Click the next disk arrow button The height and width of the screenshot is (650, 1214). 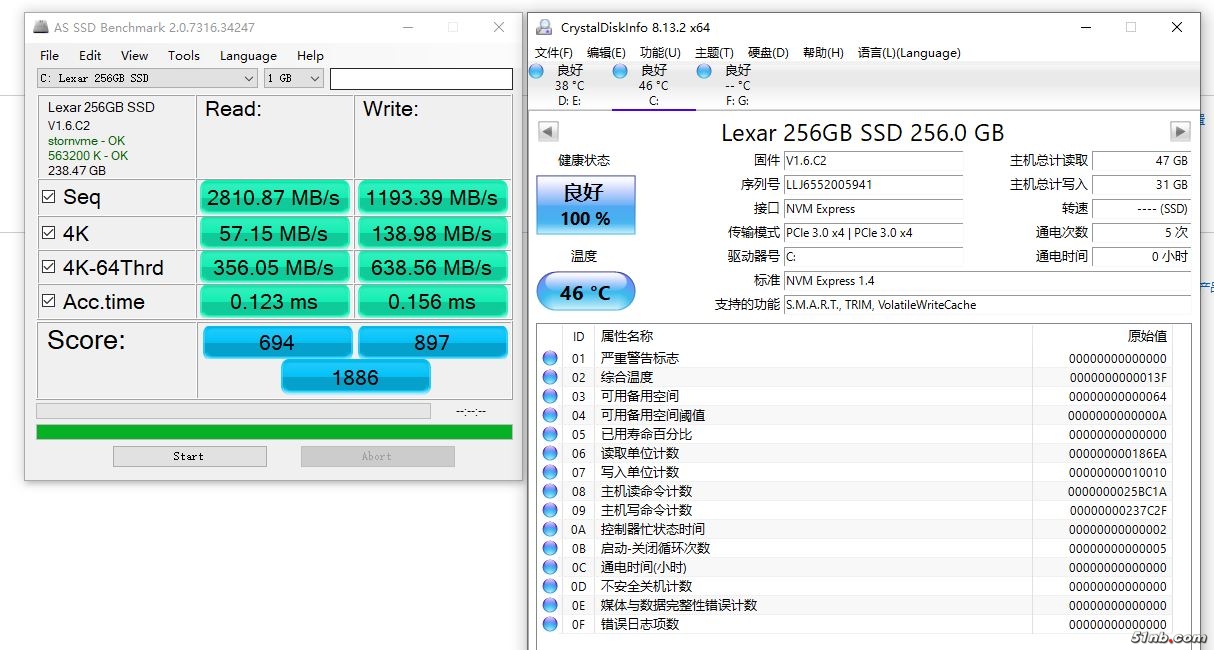(1180, 132)
